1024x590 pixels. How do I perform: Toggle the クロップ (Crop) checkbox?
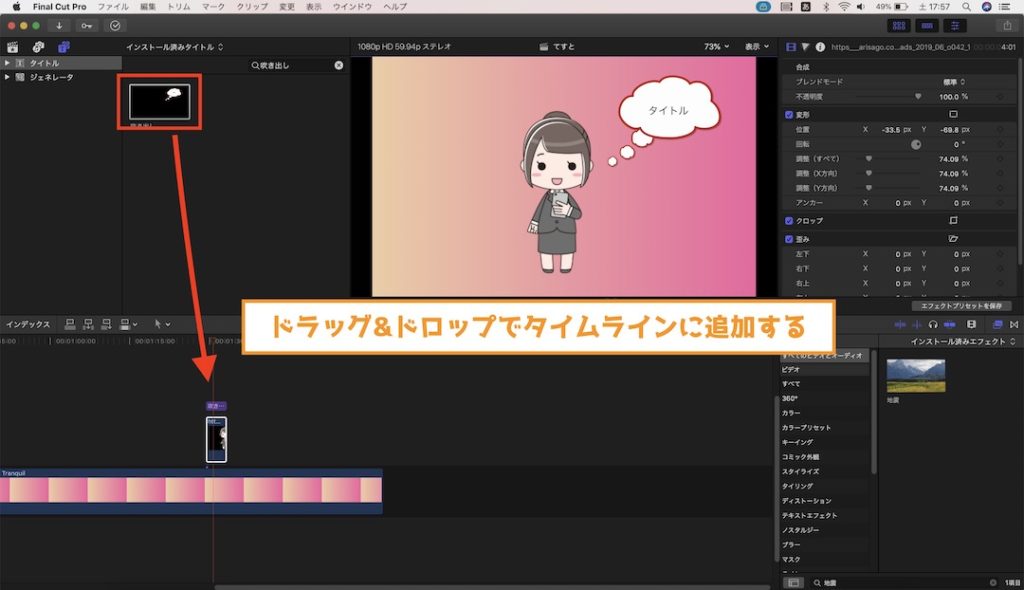[x=788, y=220]
